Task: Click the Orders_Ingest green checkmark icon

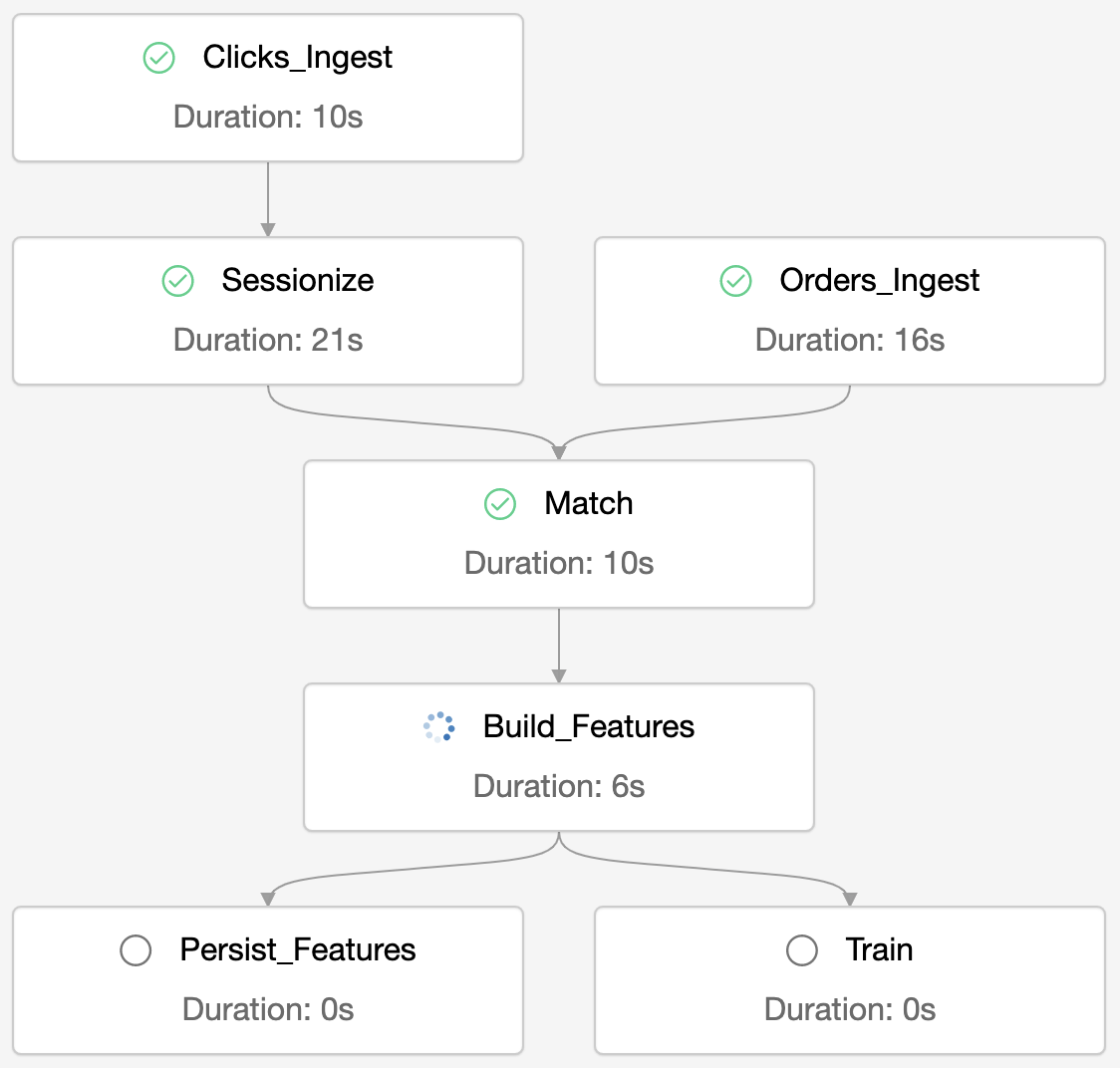Action: pyautogui.click(x=735, y=281)
